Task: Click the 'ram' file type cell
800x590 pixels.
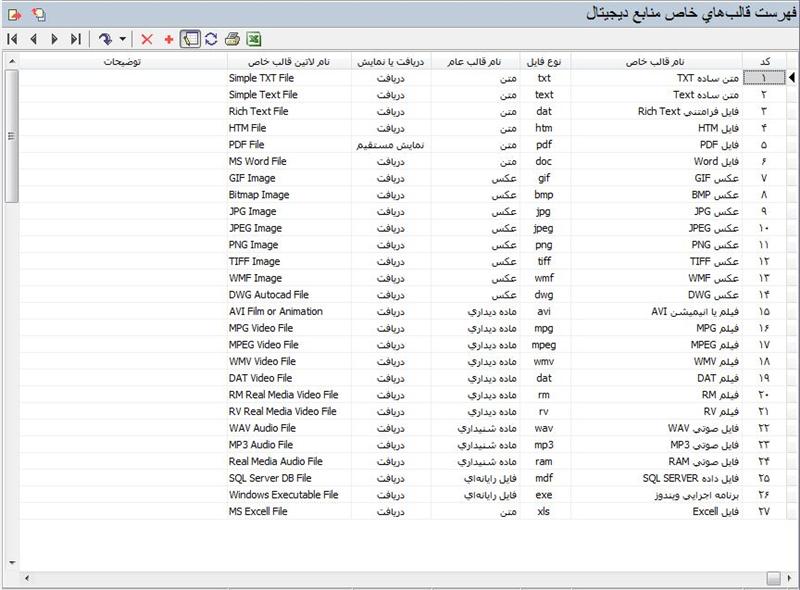Action: [544, 461]
